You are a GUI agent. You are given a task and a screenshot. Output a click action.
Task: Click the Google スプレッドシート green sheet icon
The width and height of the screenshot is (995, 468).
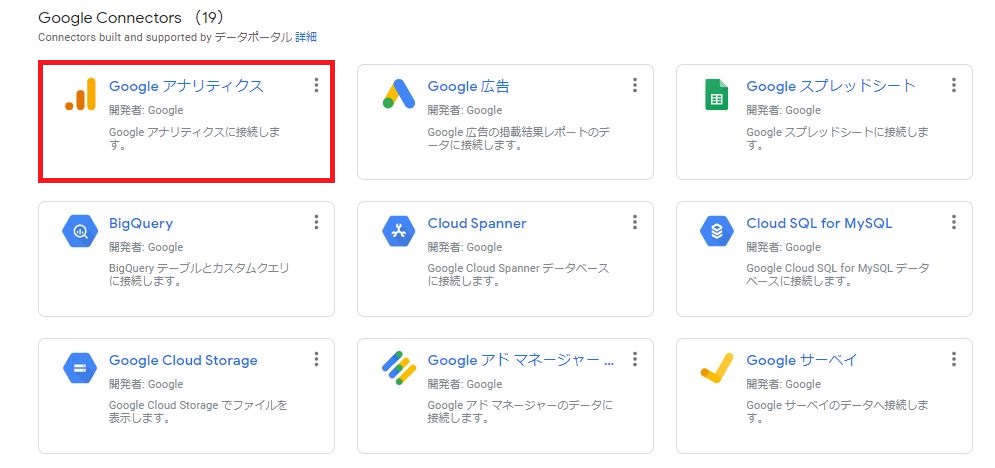coord(716,94)
